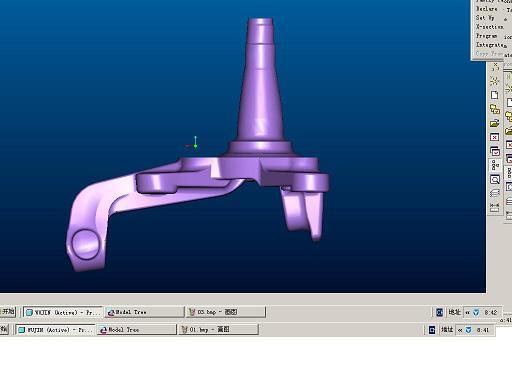Select Program in the menu list
This screenshot has height=384, width=512.
[487, 36]
